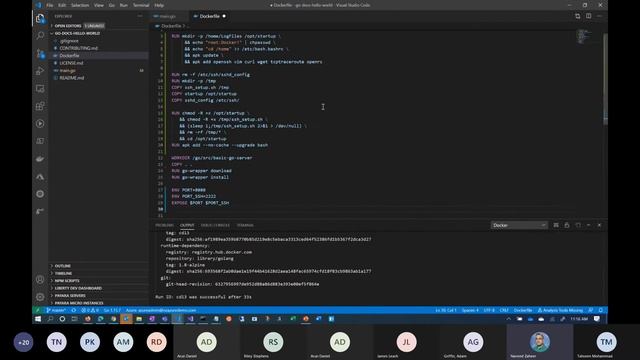Collapse the GO-DOCS-HELLO-WORLD folder

click(x=98, y=33)
